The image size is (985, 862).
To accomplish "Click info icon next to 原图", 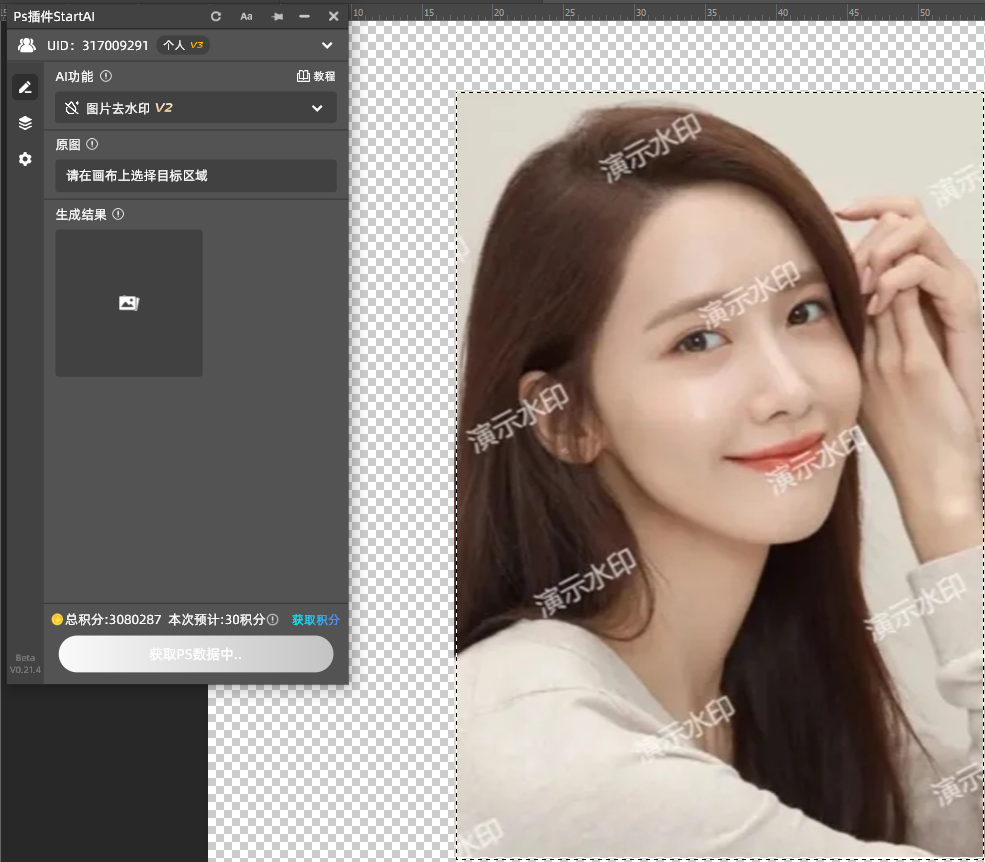I will click(x=92, y=144).
